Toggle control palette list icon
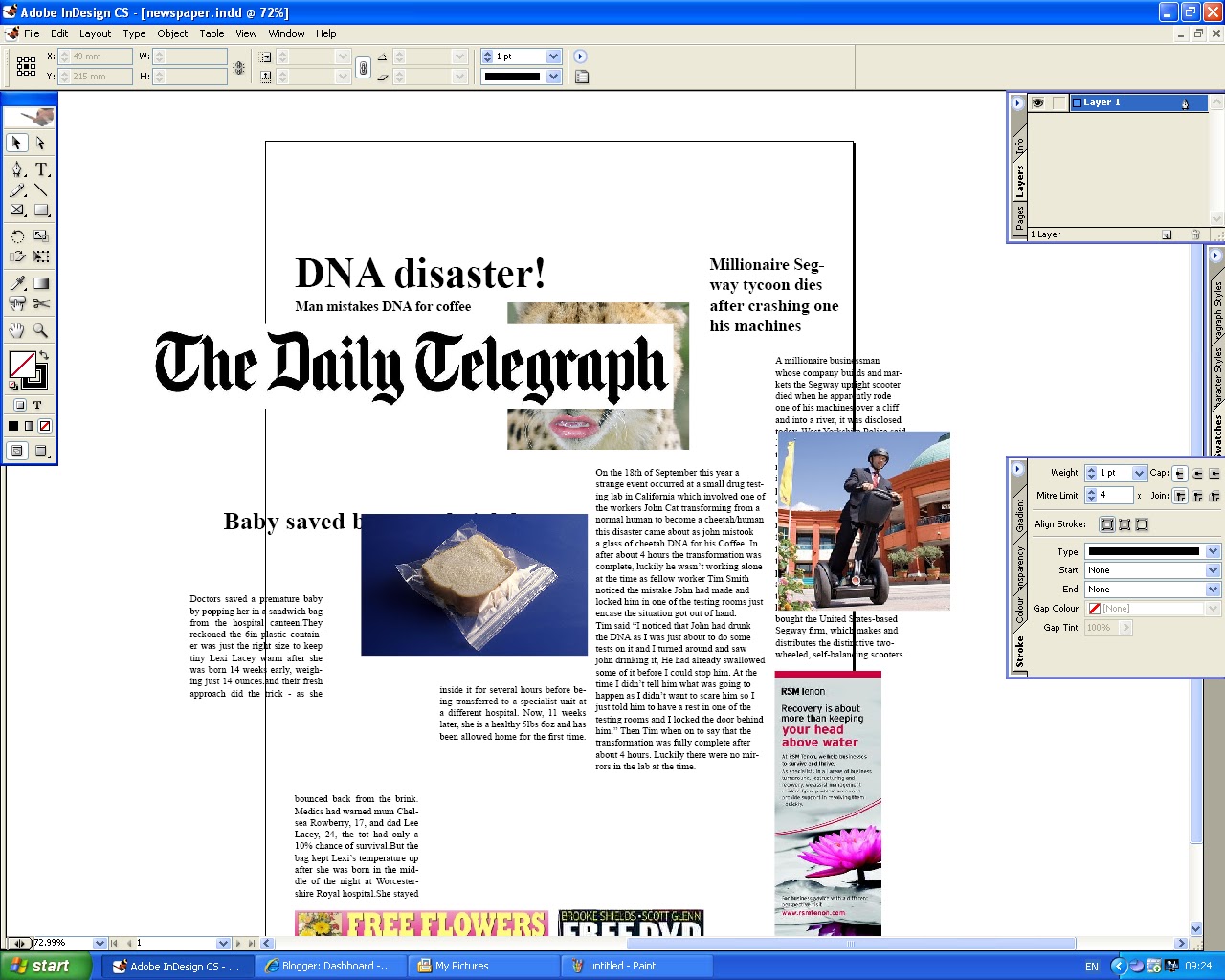The image size is (1225, 980). (581, 77)
